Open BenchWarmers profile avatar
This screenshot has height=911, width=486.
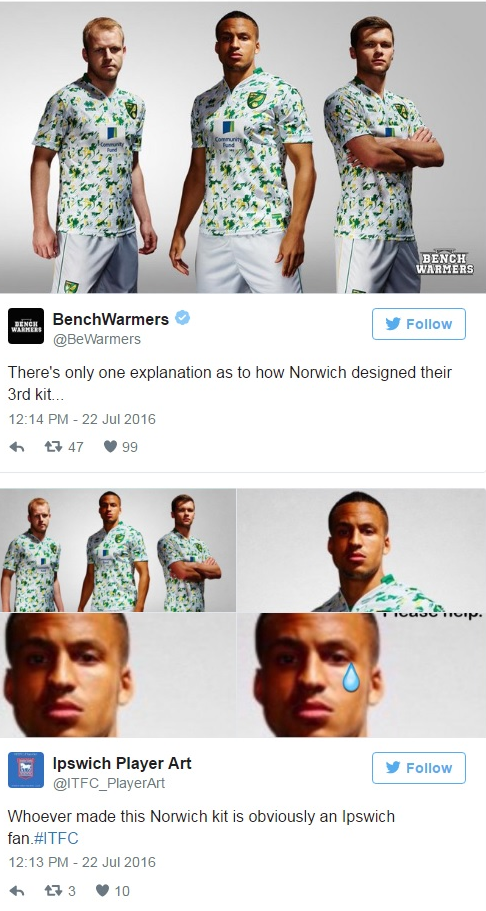click(x=26, y=326)
